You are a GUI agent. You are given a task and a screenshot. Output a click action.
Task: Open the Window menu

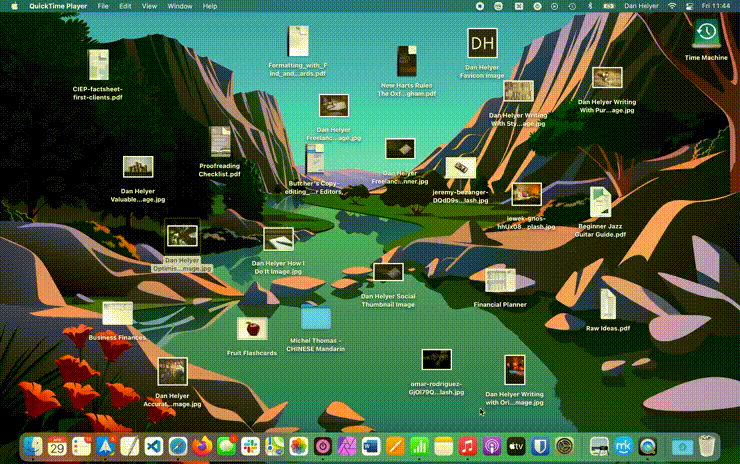pyautogui.click(x=180, y=6)
